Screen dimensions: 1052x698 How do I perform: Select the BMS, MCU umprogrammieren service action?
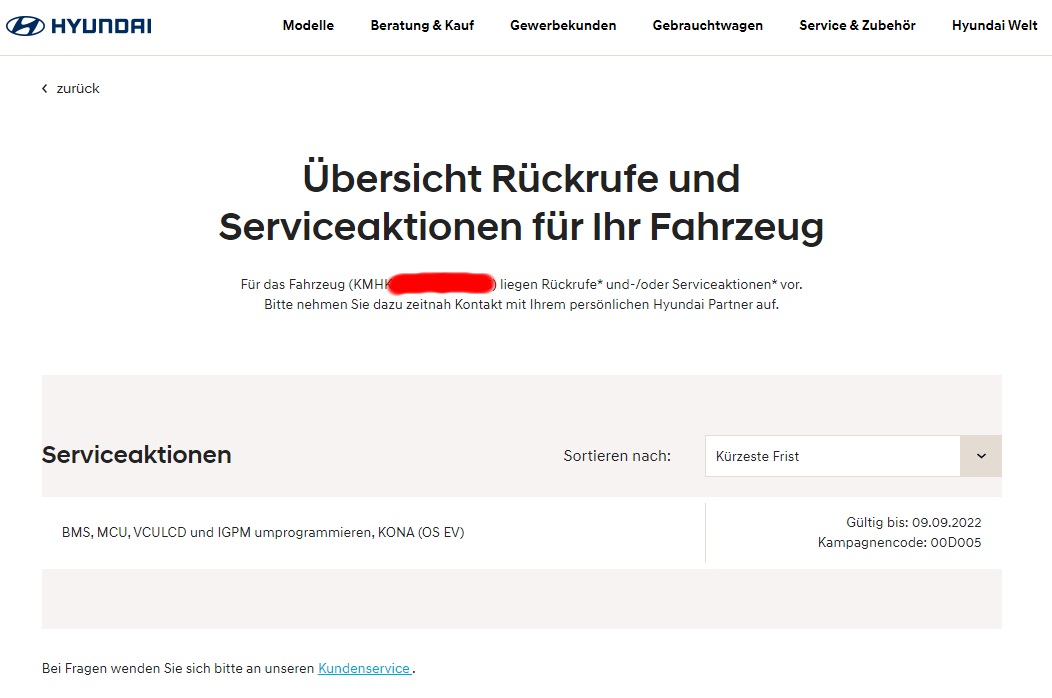coord(263,533)
